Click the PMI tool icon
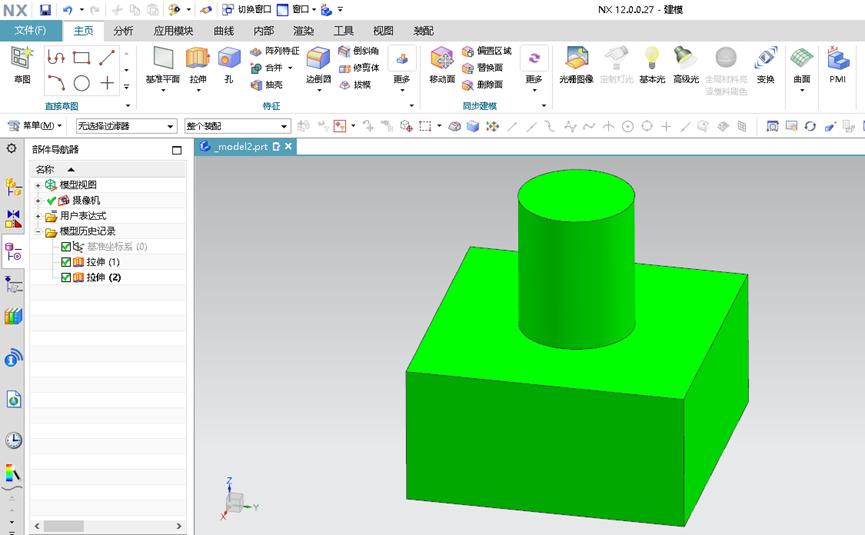This screenshot has height=535, width=865. 837,65
